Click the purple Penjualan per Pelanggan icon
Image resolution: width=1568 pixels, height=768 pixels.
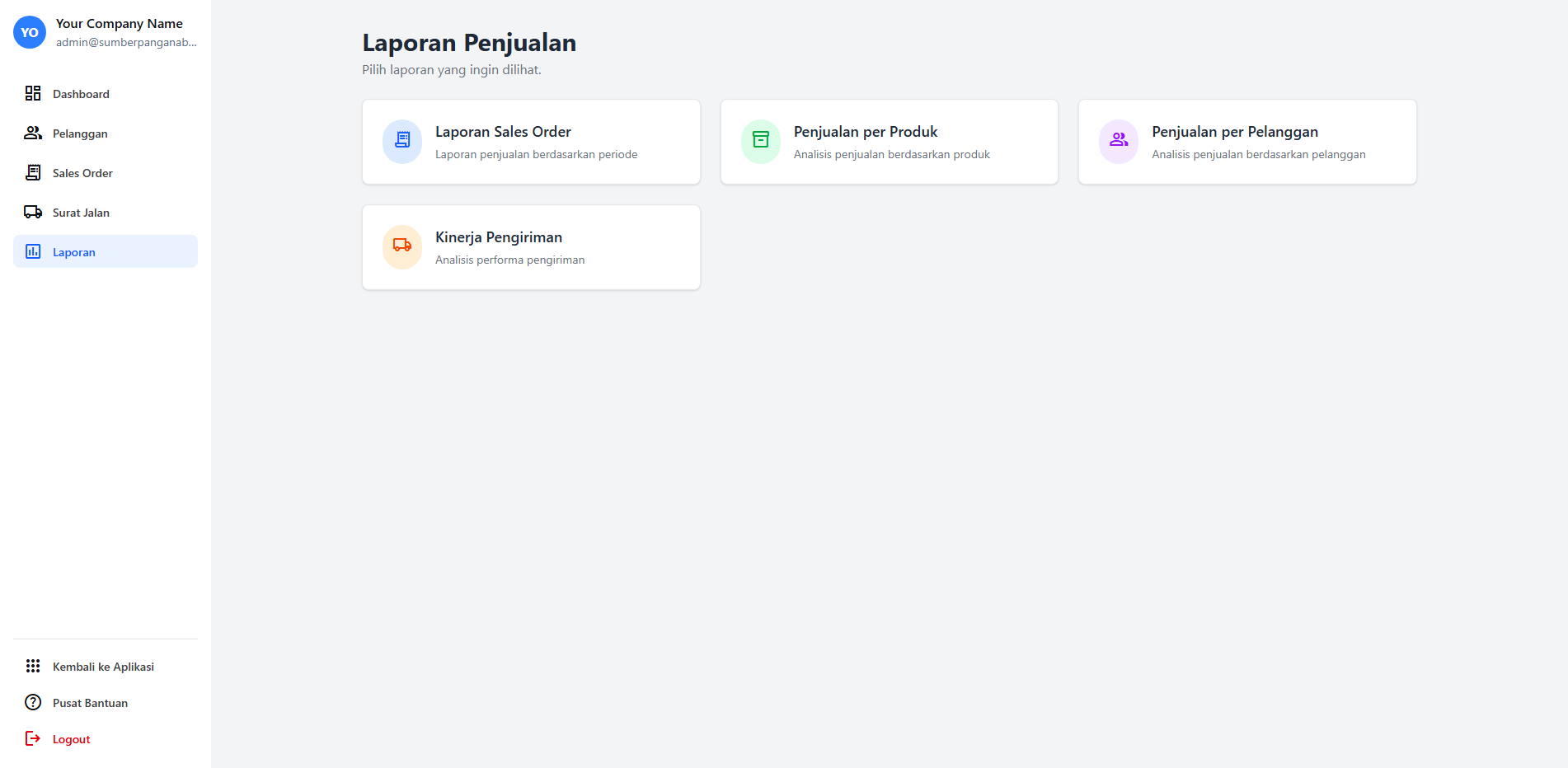(x=1119, y=141)
